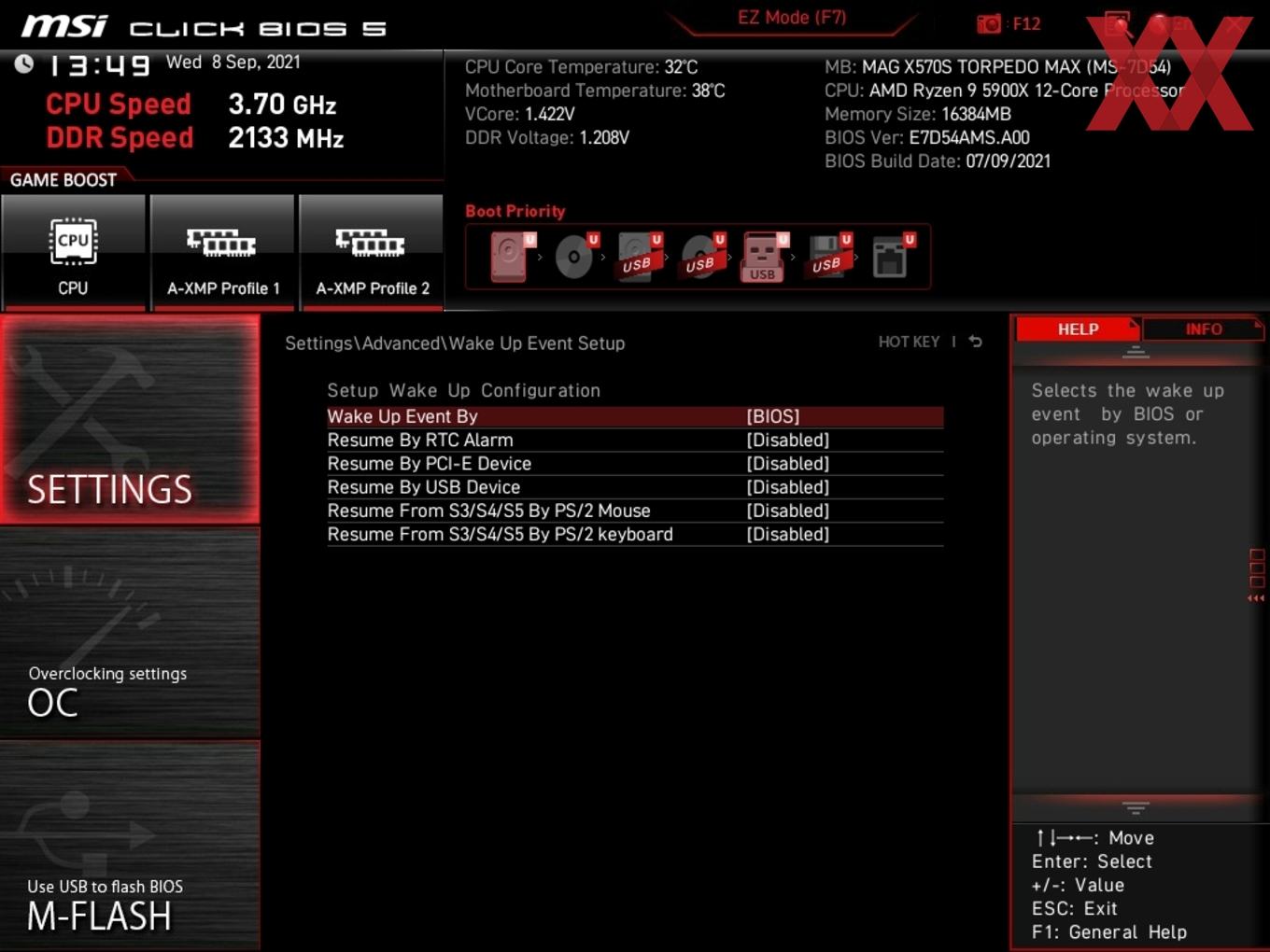The height and width of the screenshot is (952, 1270).
Task: Select Resume From S3/S4/S5 By PS/2 keyboard
Action: [500, 534]
